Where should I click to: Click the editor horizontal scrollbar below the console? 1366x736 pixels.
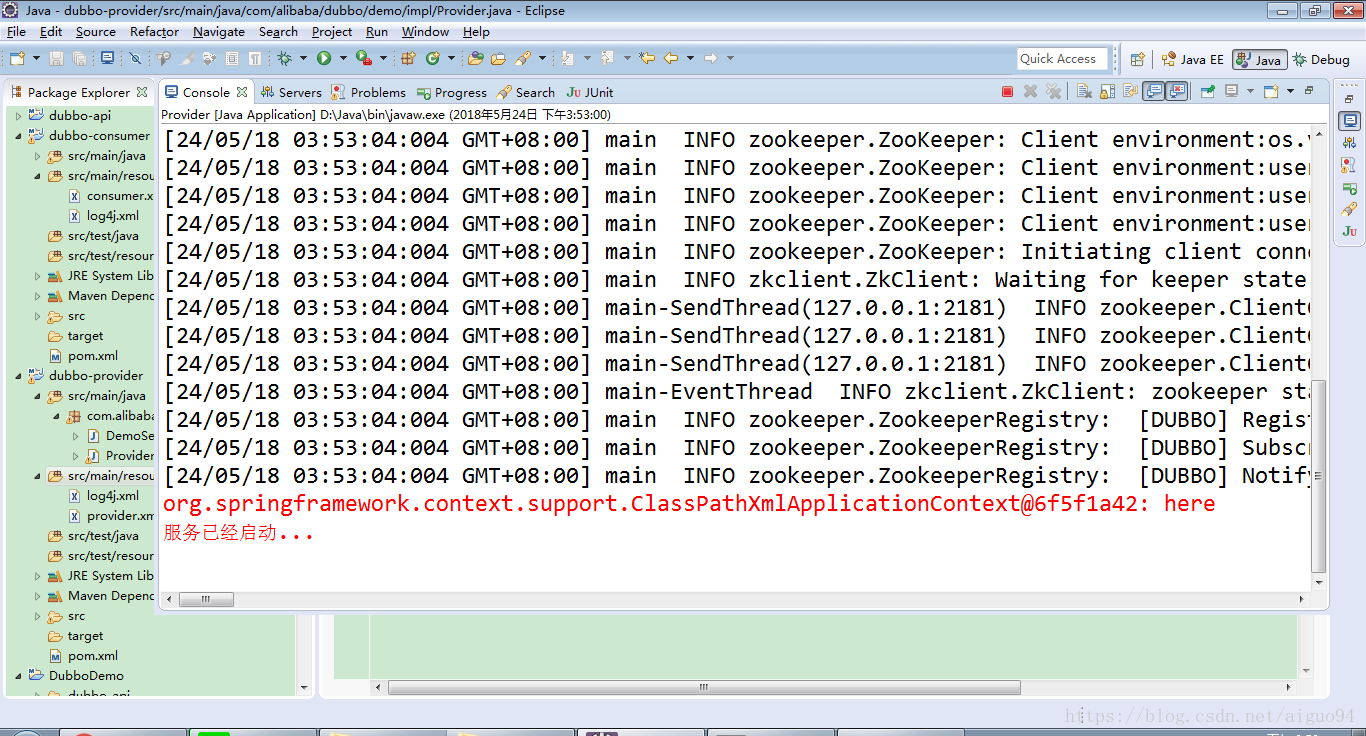tap(704, 688)
